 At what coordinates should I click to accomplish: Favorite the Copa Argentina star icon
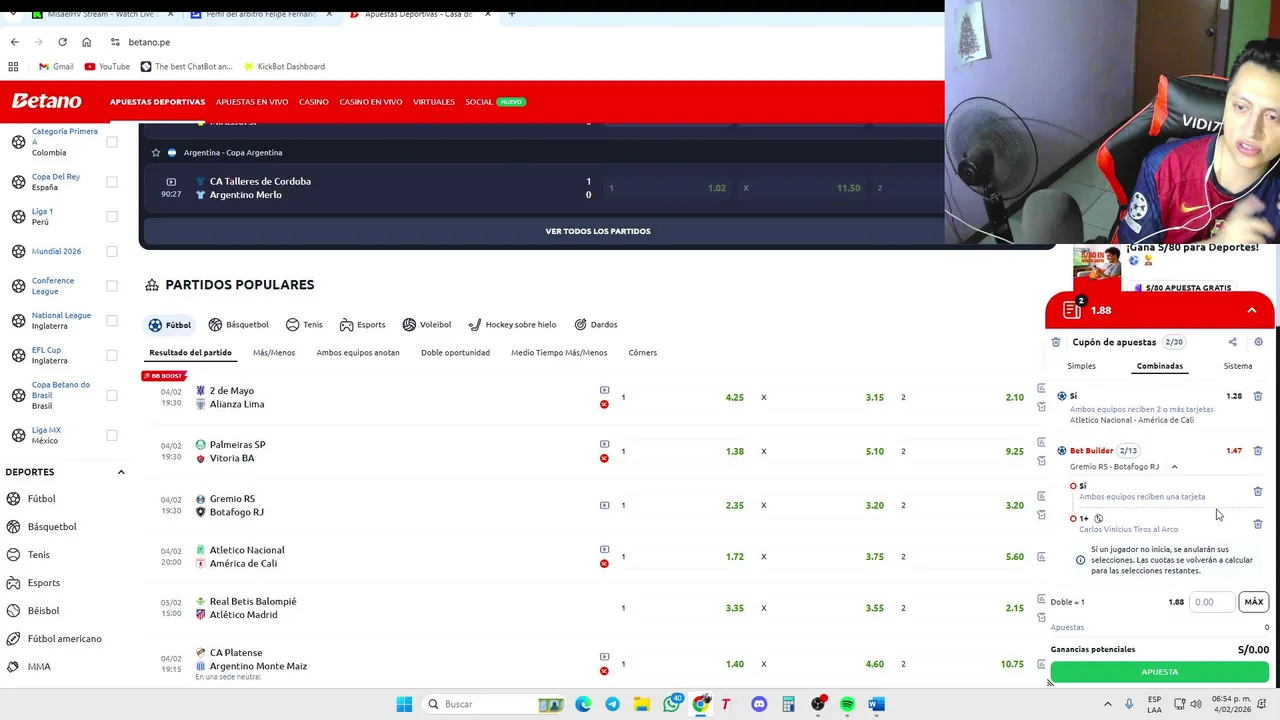click(155, 153)
